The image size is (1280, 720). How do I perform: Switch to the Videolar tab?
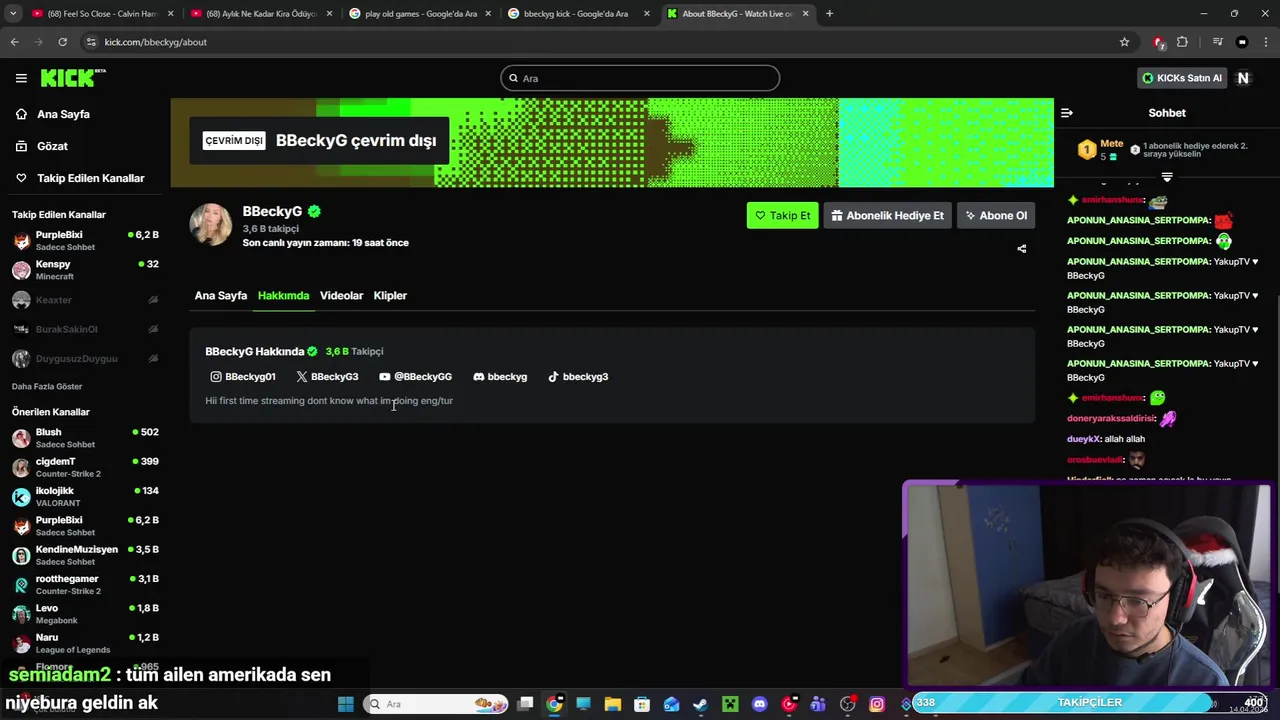click(341, 296)
